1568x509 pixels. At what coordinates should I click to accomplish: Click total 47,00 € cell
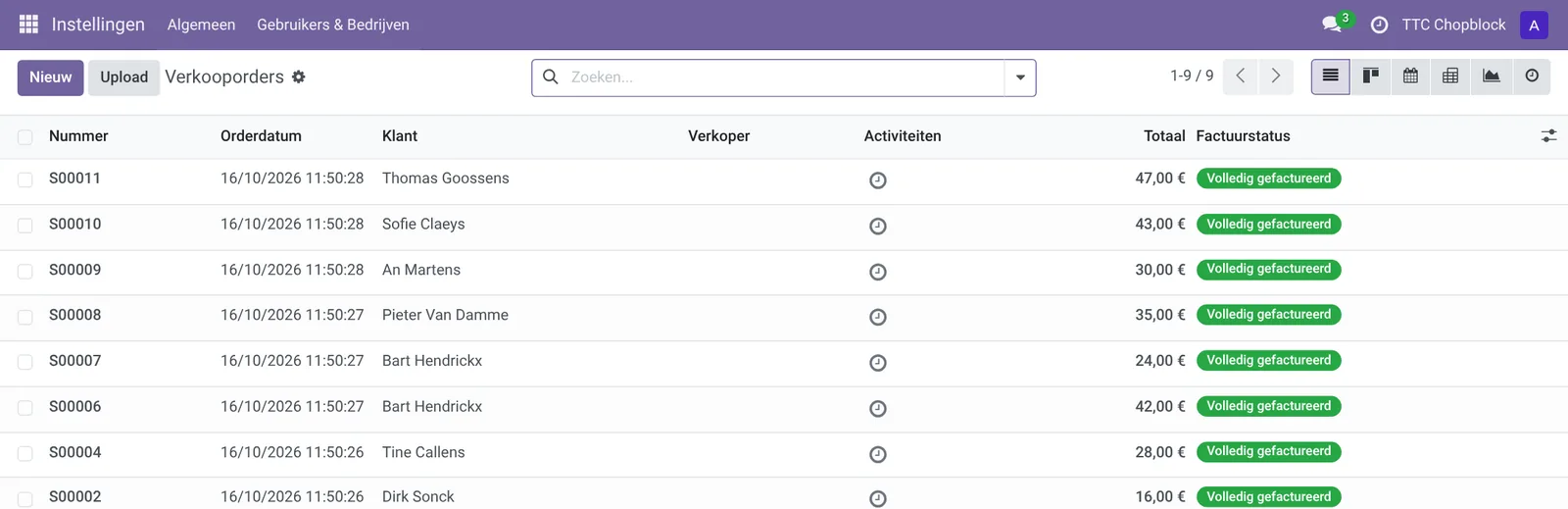(x=1160, y=178)
